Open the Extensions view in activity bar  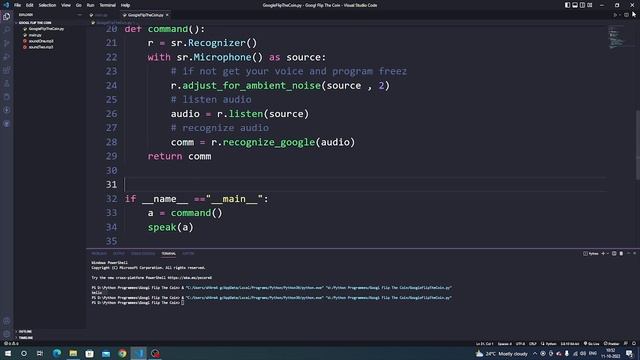pos(7,70)
